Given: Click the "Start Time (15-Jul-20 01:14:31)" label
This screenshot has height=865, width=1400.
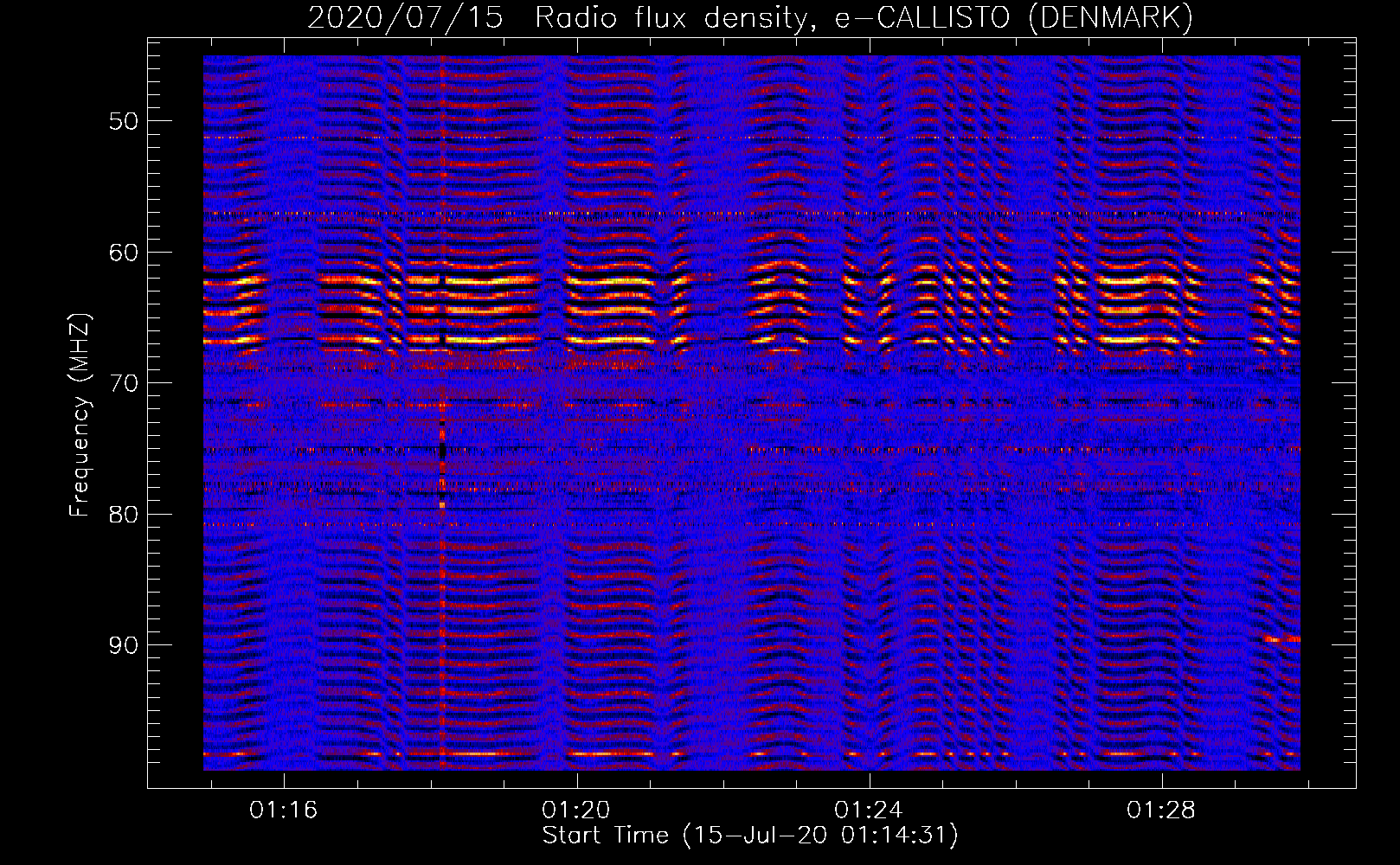Looking at the screenshot, I should pyautogui.click(x=750, y=836).
